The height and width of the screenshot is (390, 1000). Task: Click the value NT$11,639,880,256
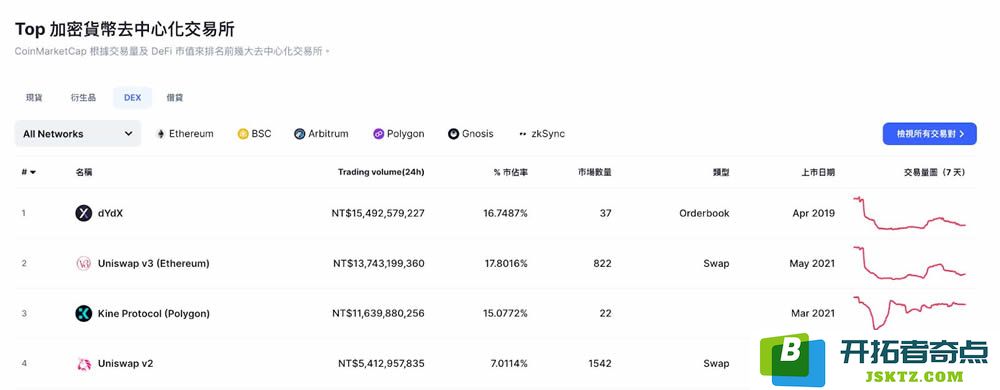coord(378,314)
